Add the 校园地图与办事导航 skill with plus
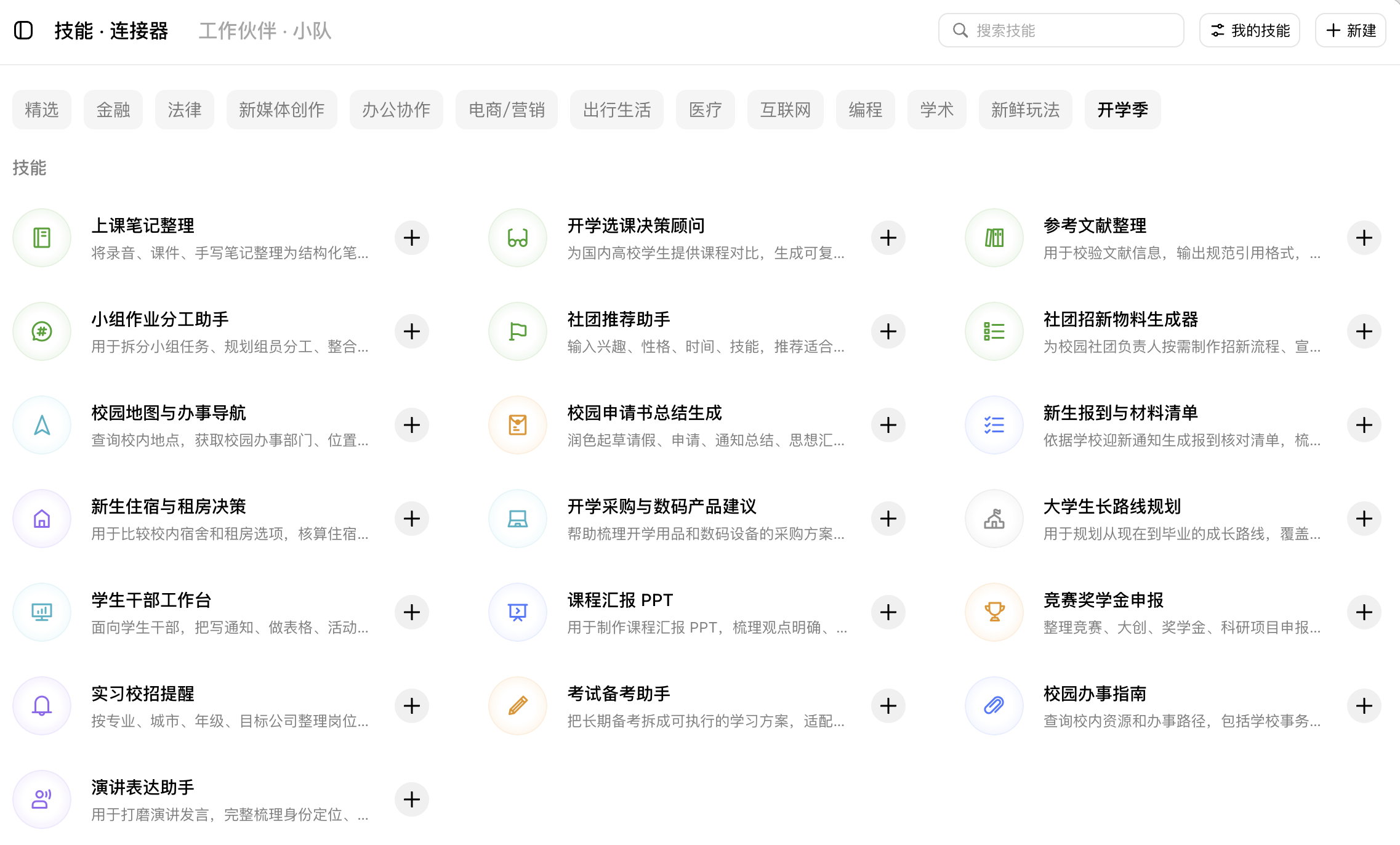 click(412, 425)
